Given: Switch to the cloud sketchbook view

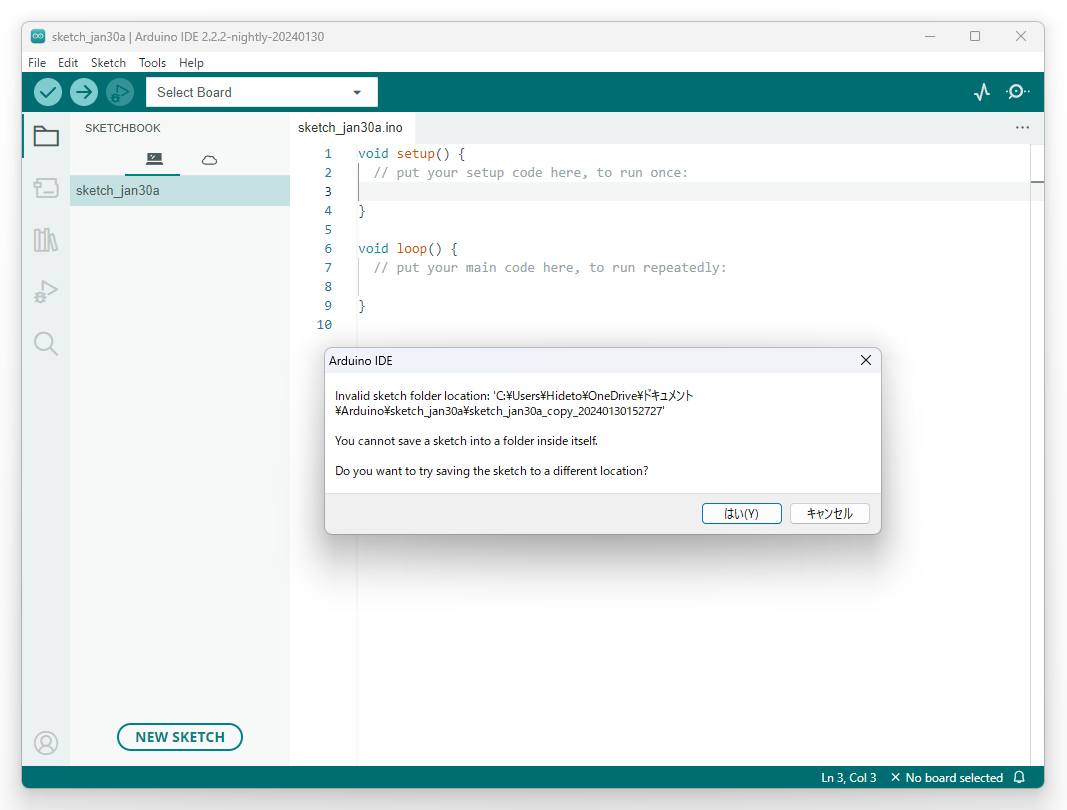Looking at the screenshot, I should 209,158.
